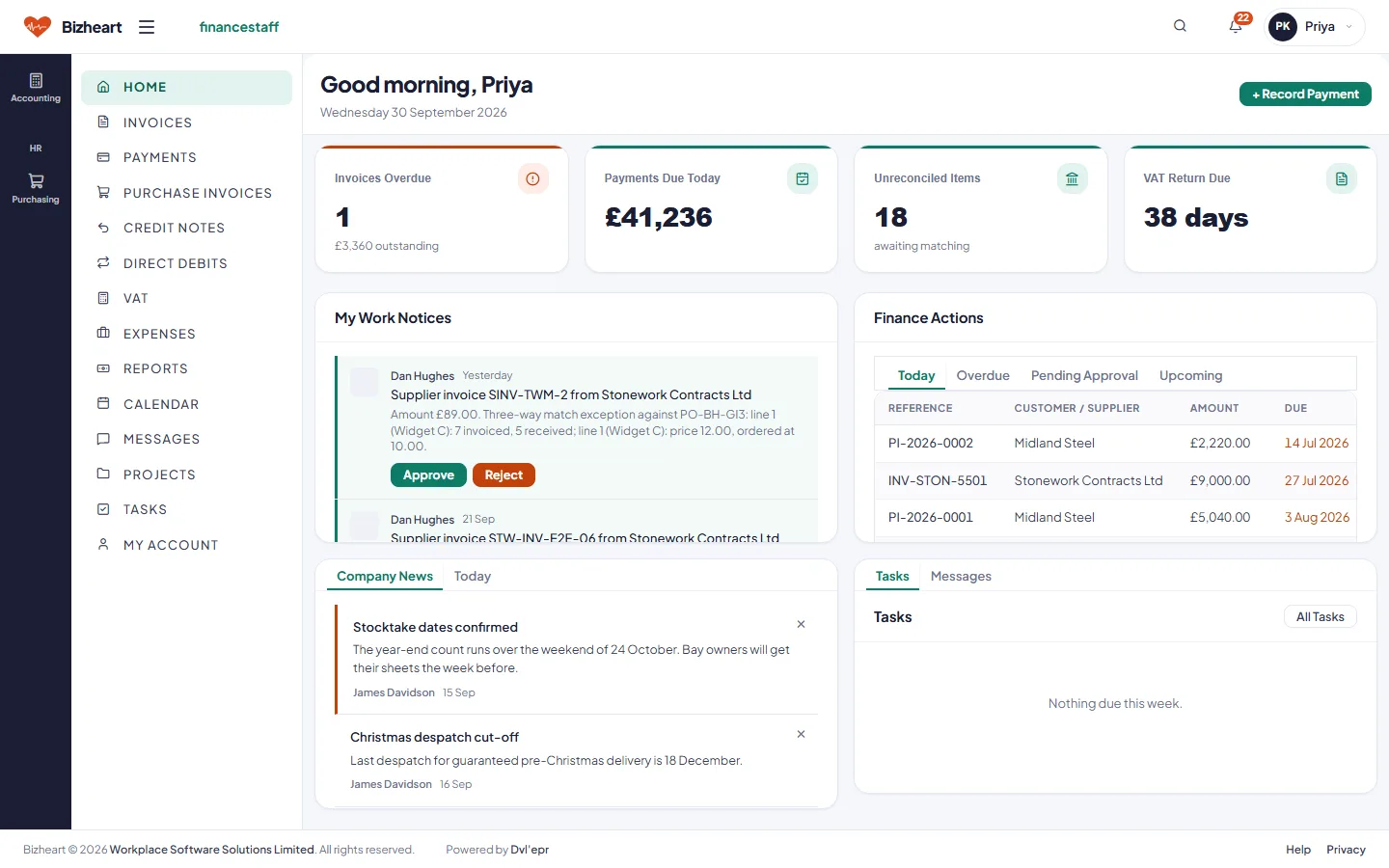Open the Priya user account dropdown
This screenshot has height=868, width=1389.
(x=1315, y=27)
